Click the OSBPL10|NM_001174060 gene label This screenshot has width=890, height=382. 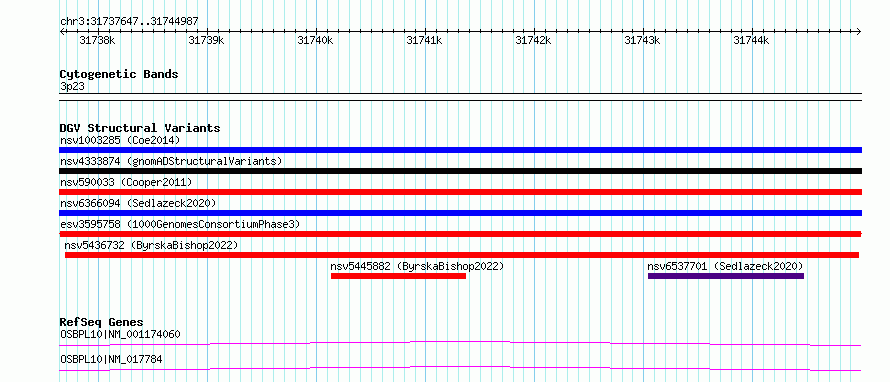120,334
